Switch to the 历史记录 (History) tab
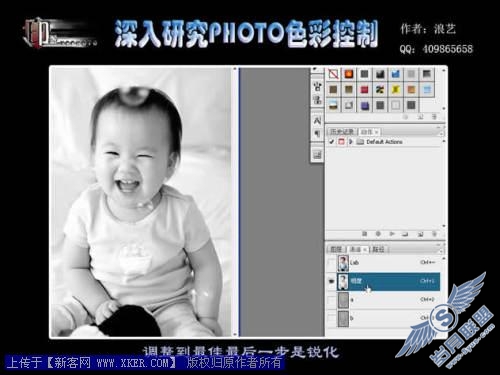The width and height of the screenshot is (500, 375). coord(342,132)
